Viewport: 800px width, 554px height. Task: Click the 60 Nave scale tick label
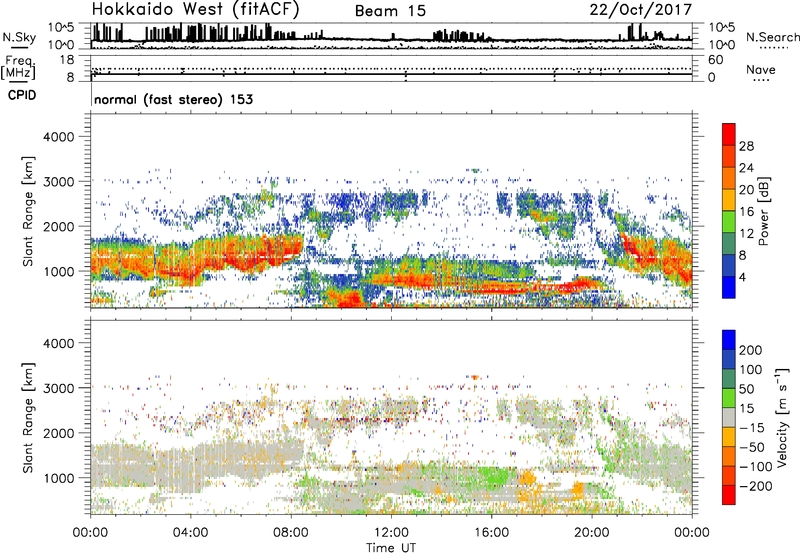coord(715,60)
